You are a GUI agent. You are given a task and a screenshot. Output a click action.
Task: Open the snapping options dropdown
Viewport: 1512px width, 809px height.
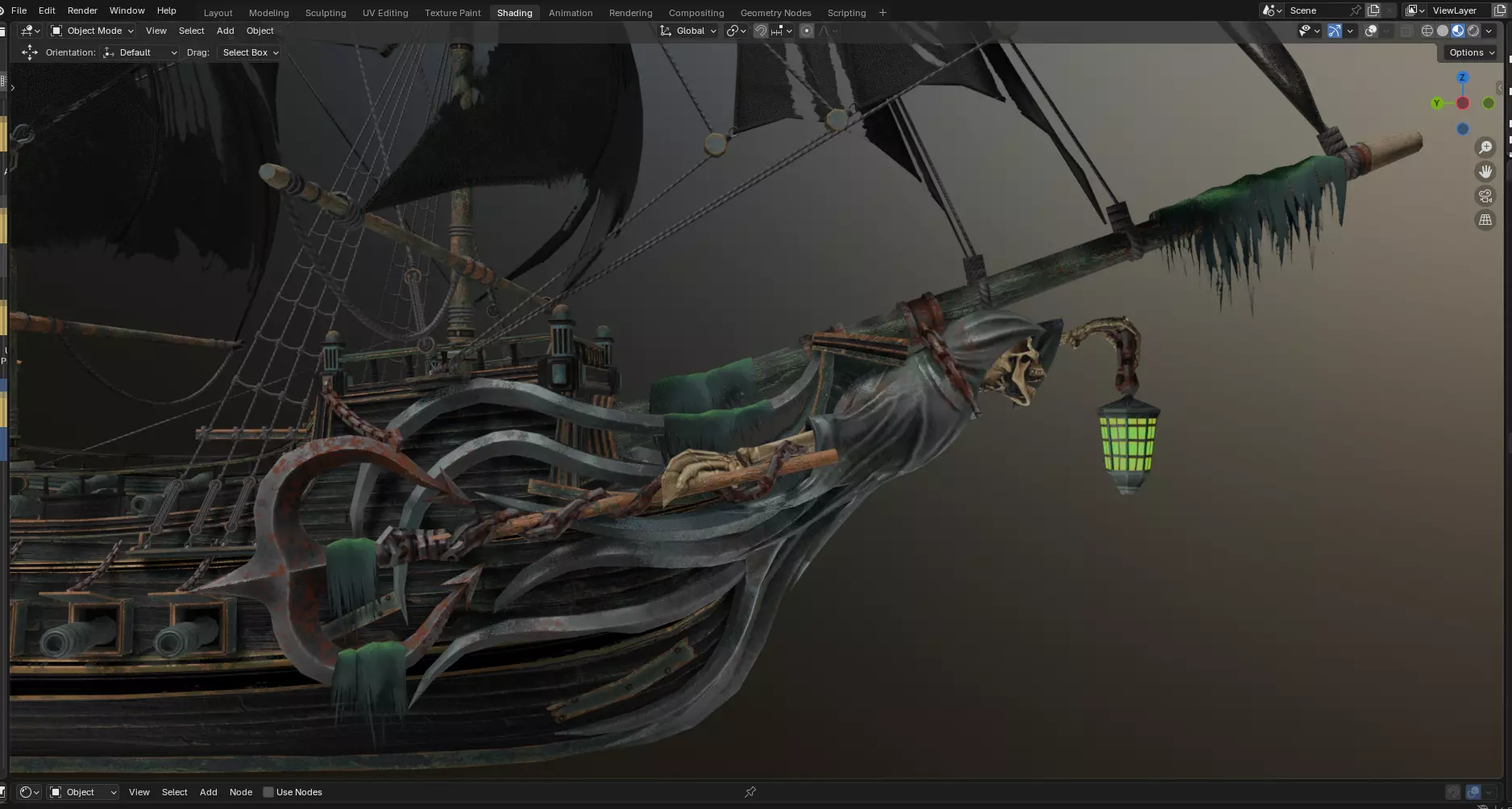[782, 31]
